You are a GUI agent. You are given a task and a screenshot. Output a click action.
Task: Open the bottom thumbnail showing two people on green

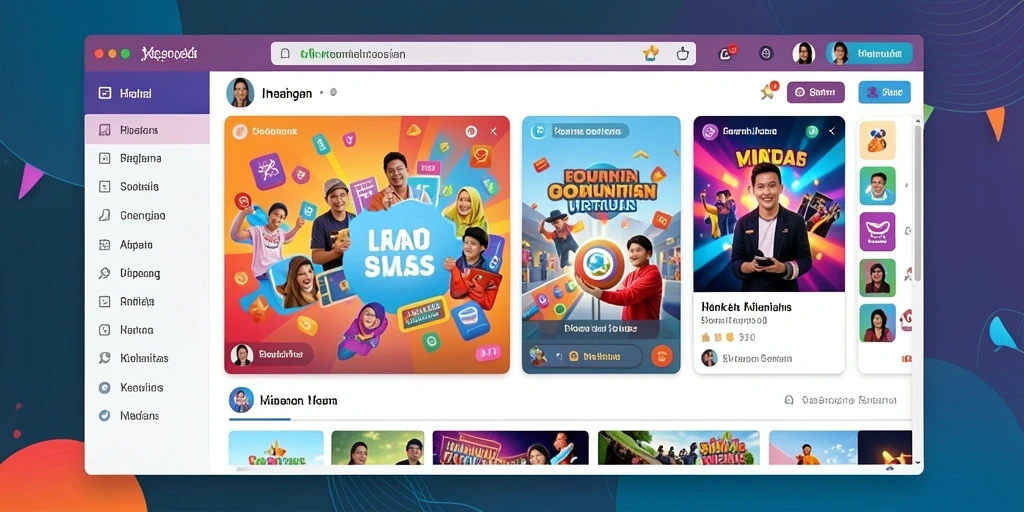point(378,448)
